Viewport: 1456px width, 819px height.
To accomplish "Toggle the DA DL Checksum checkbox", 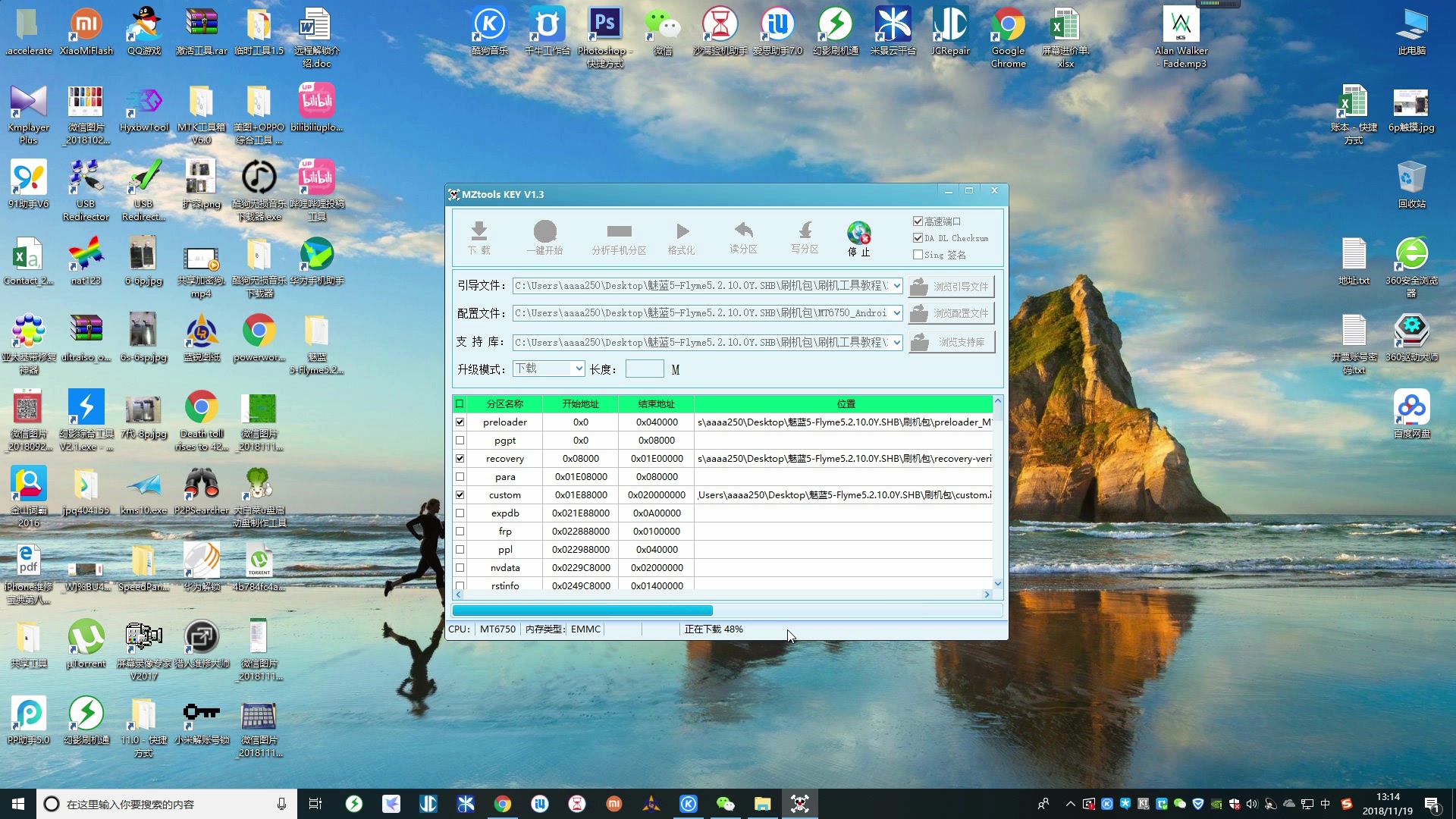I will point(918,238).
